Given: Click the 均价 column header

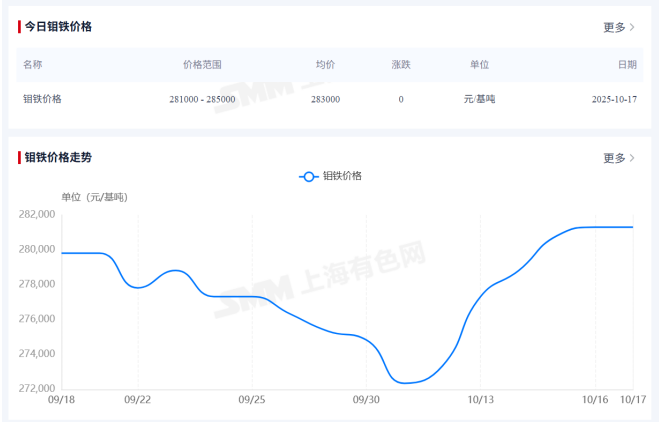Looking at the screenshot, I should click(x=325, y=64).
